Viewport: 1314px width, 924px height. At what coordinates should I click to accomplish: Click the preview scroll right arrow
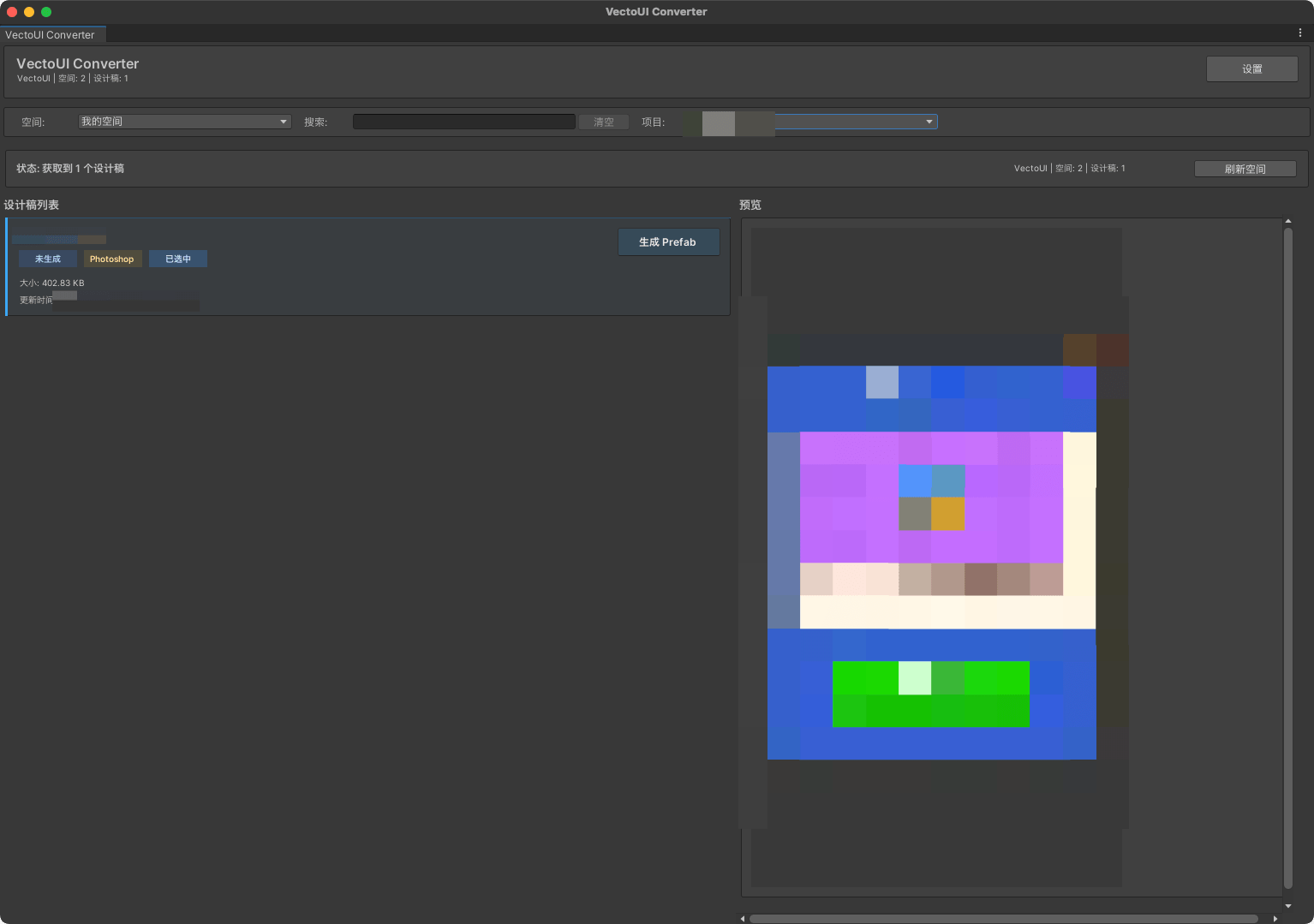[1275, 919]
